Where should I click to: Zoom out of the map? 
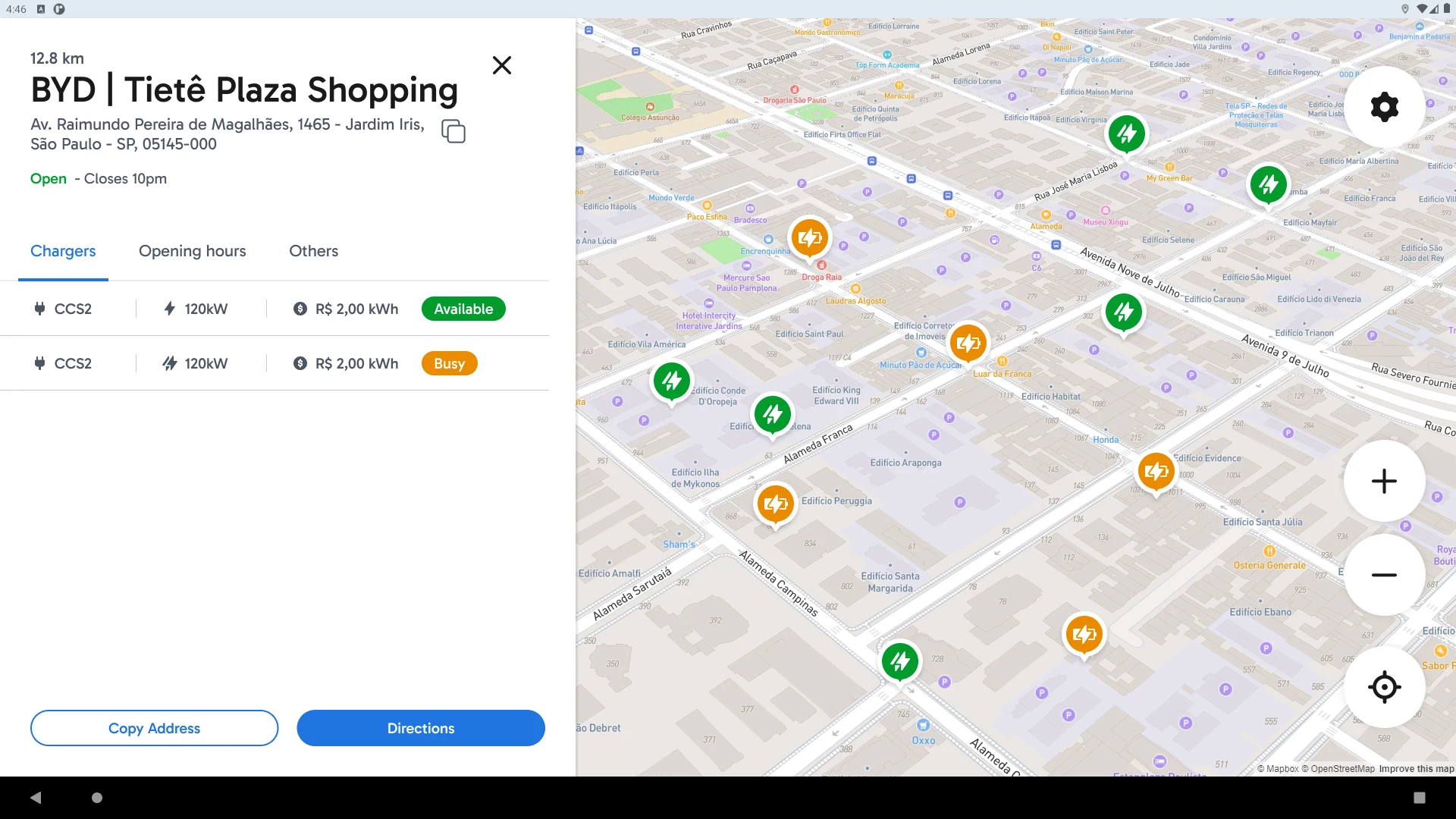(x=1385, y=575)
